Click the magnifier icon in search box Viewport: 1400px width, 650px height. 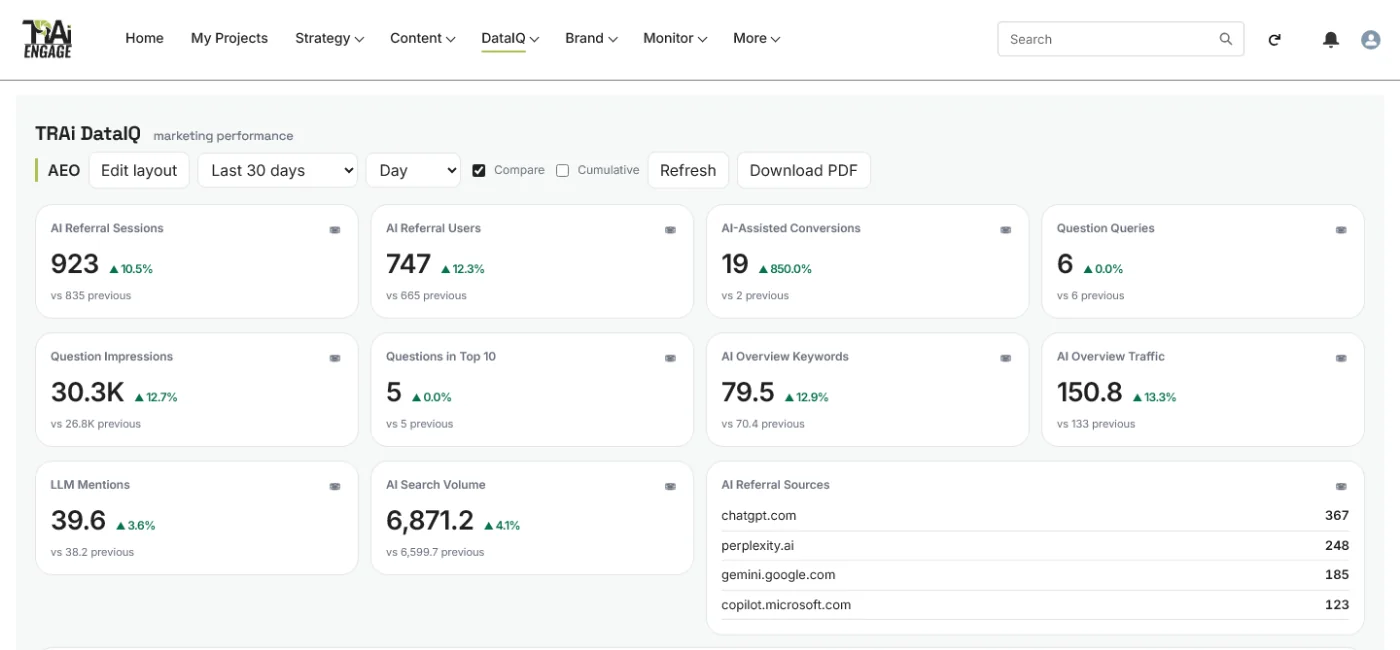click(1226, 39)
